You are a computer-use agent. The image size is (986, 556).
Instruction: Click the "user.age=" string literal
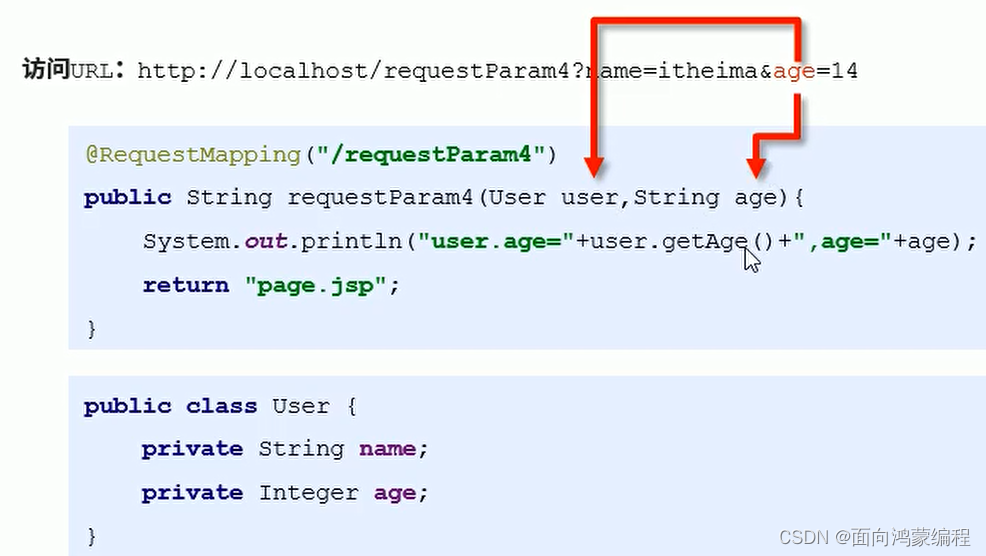click(x=496, y=242)
